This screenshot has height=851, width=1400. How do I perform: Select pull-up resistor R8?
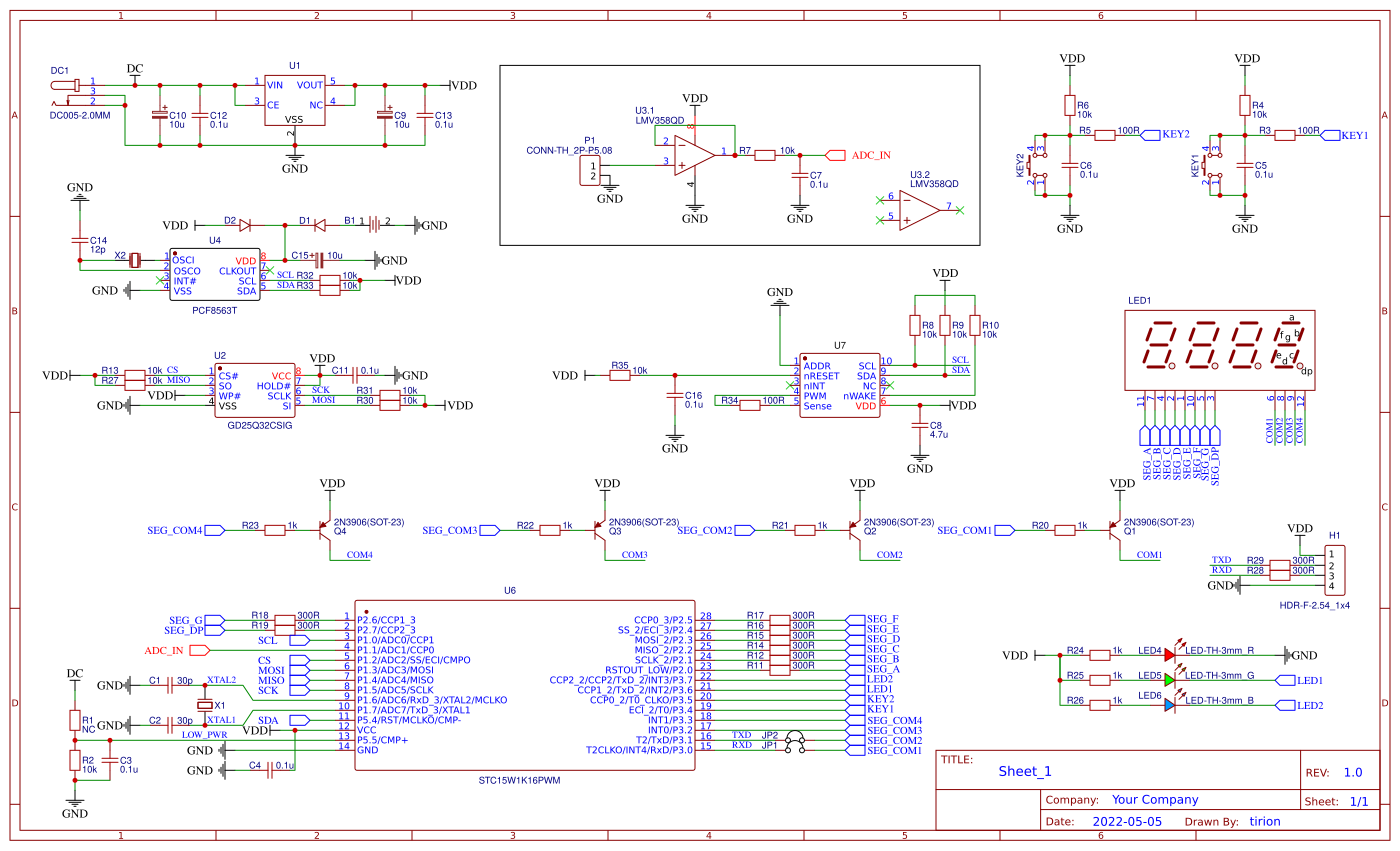pos(914,325)
